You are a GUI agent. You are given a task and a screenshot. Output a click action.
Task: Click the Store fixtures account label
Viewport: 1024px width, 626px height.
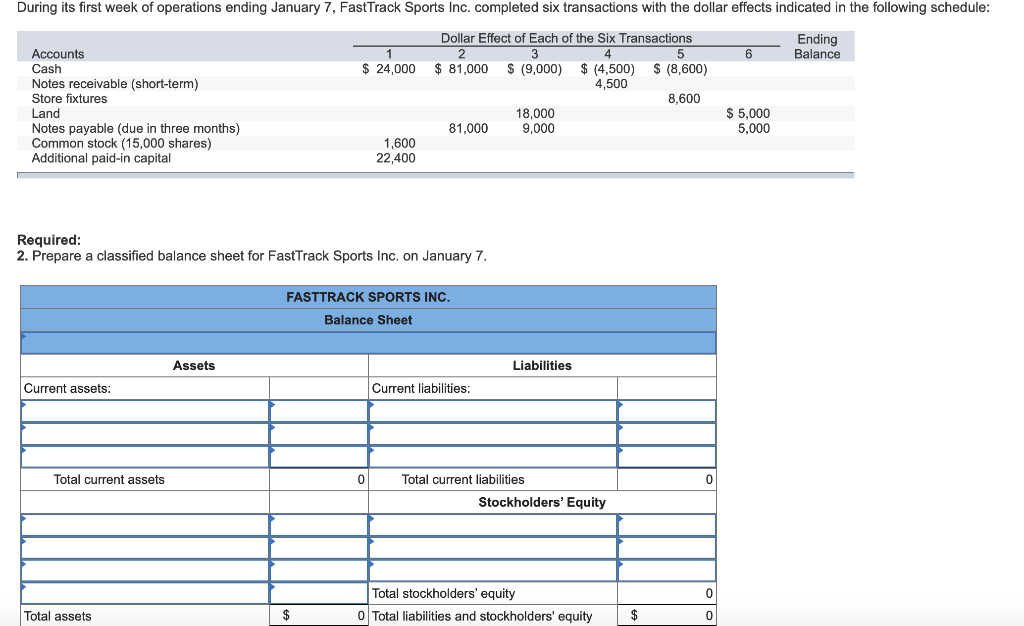click(69, 99)
